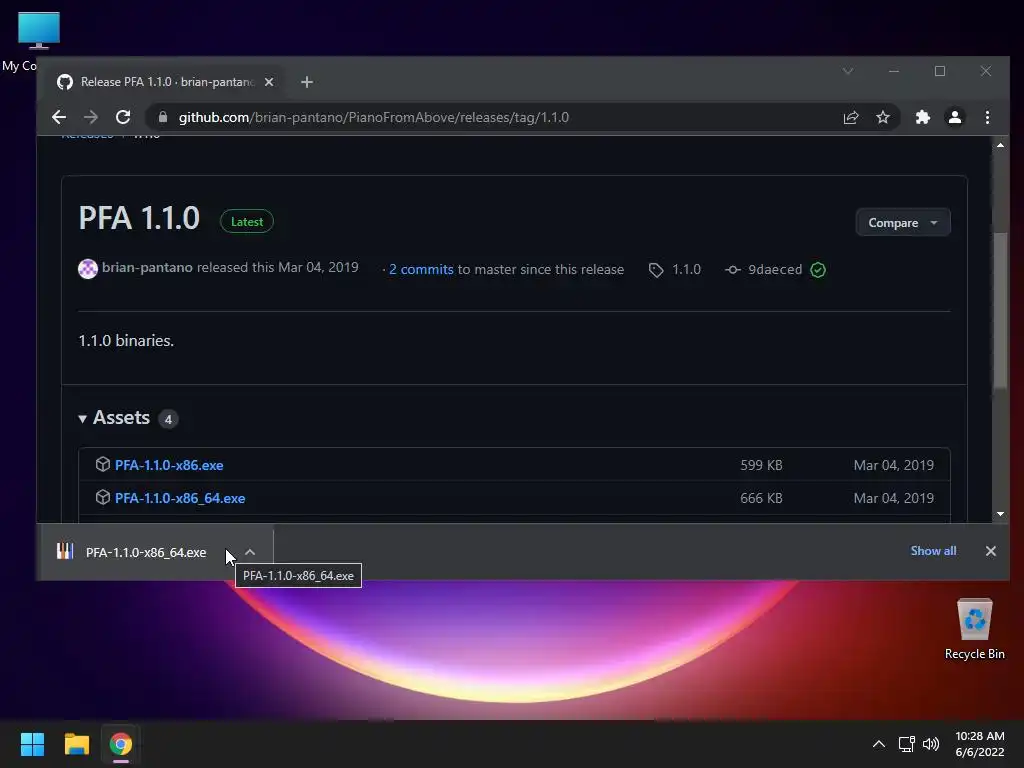
Task: Expand the download item options chevron
Action: click(250, 552)
